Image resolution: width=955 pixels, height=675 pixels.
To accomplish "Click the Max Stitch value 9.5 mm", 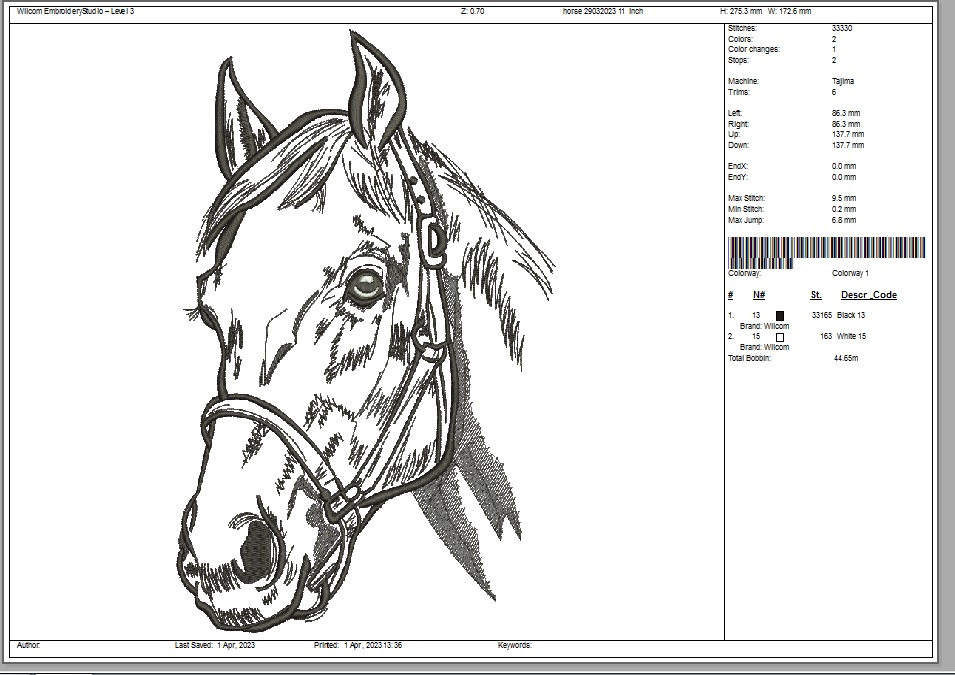I will [843, 198].
